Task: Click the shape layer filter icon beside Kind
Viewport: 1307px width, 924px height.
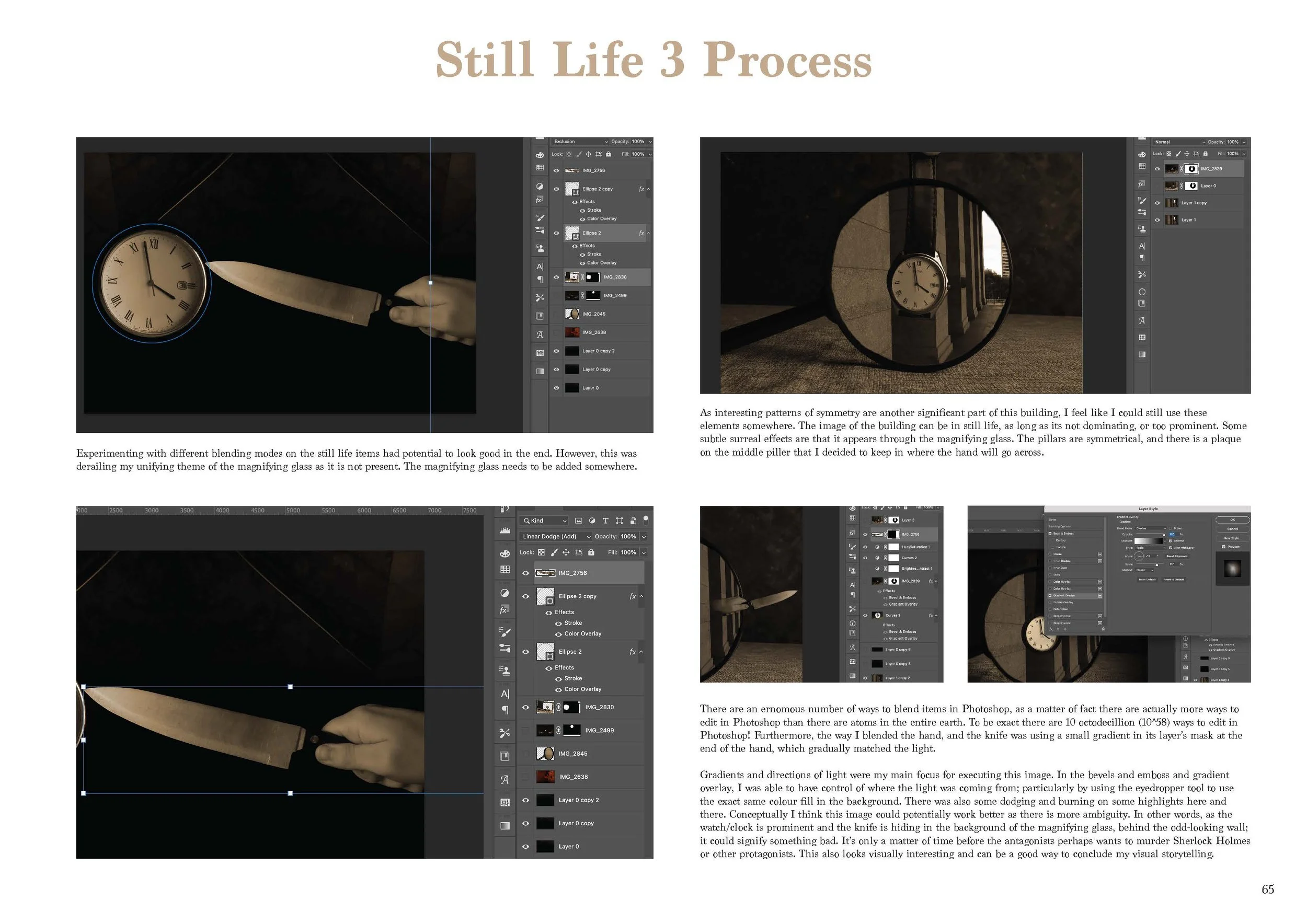Action: [x=620, y=521]
